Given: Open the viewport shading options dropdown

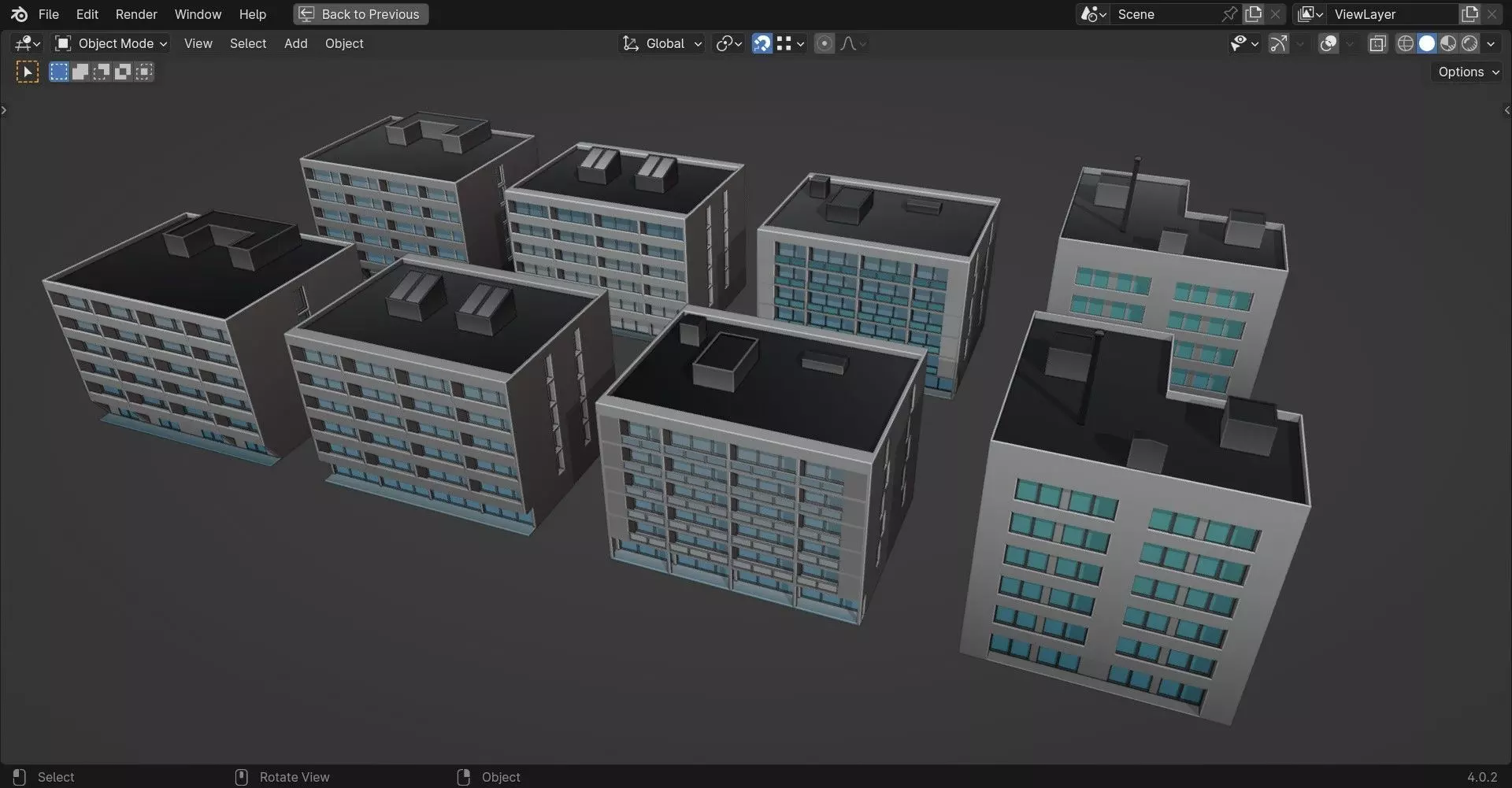Looking at the screenshot, I should tap(1491, 43).
